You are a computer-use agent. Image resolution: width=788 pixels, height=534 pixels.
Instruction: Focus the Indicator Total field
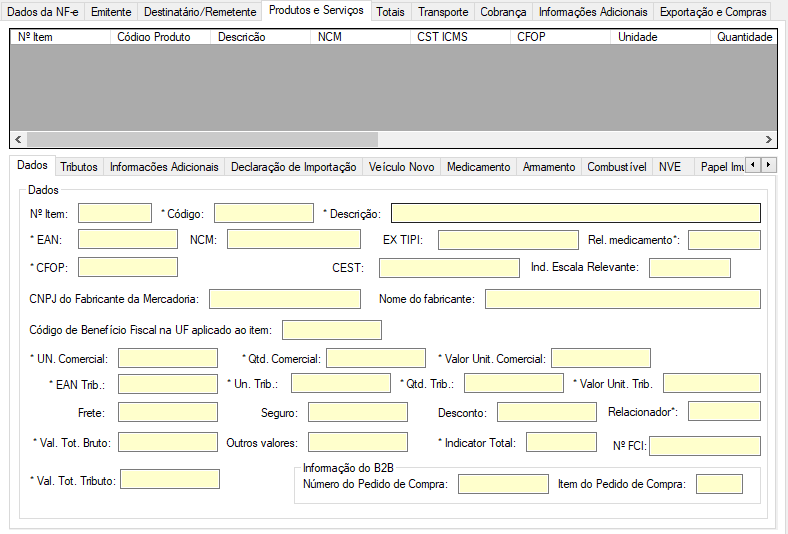pos(561,442)
